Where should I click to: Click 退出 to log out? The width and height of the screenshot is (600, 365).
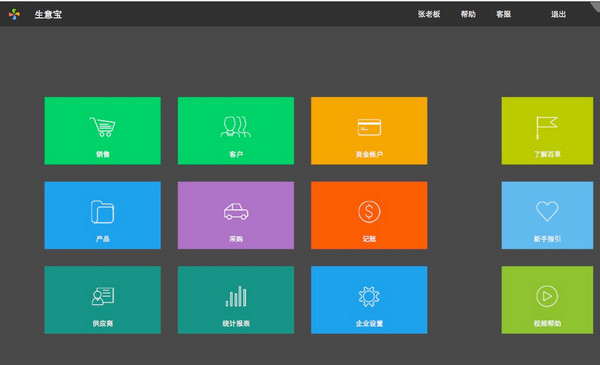click(x=558, y=14)
